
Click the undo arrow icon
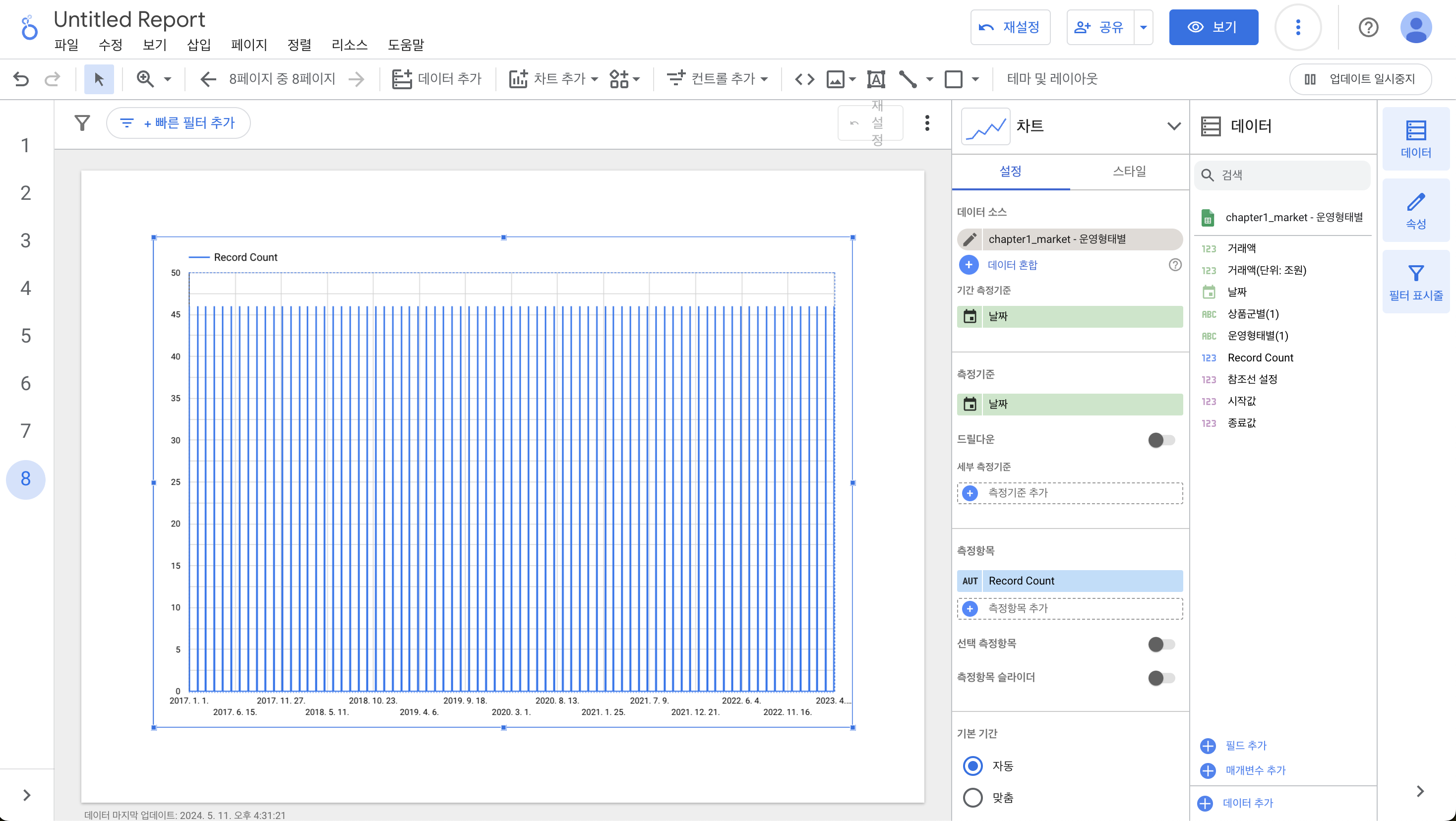21,79
